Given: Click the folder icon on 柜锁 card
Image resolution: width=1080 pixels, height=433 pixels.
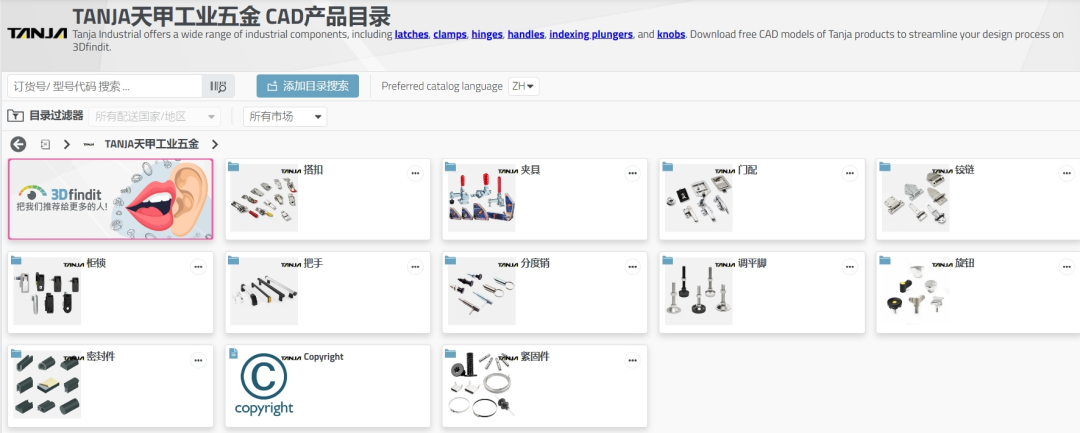Looking at the screenshot, I should click(x=17, y=260).
